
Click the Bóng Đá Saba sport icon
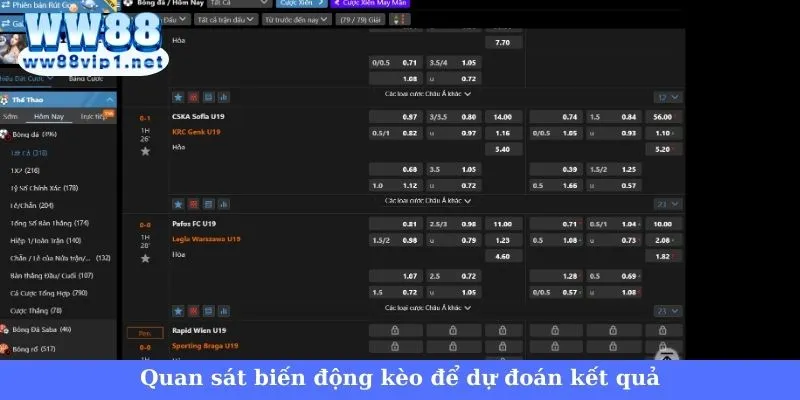pos(4,330)
